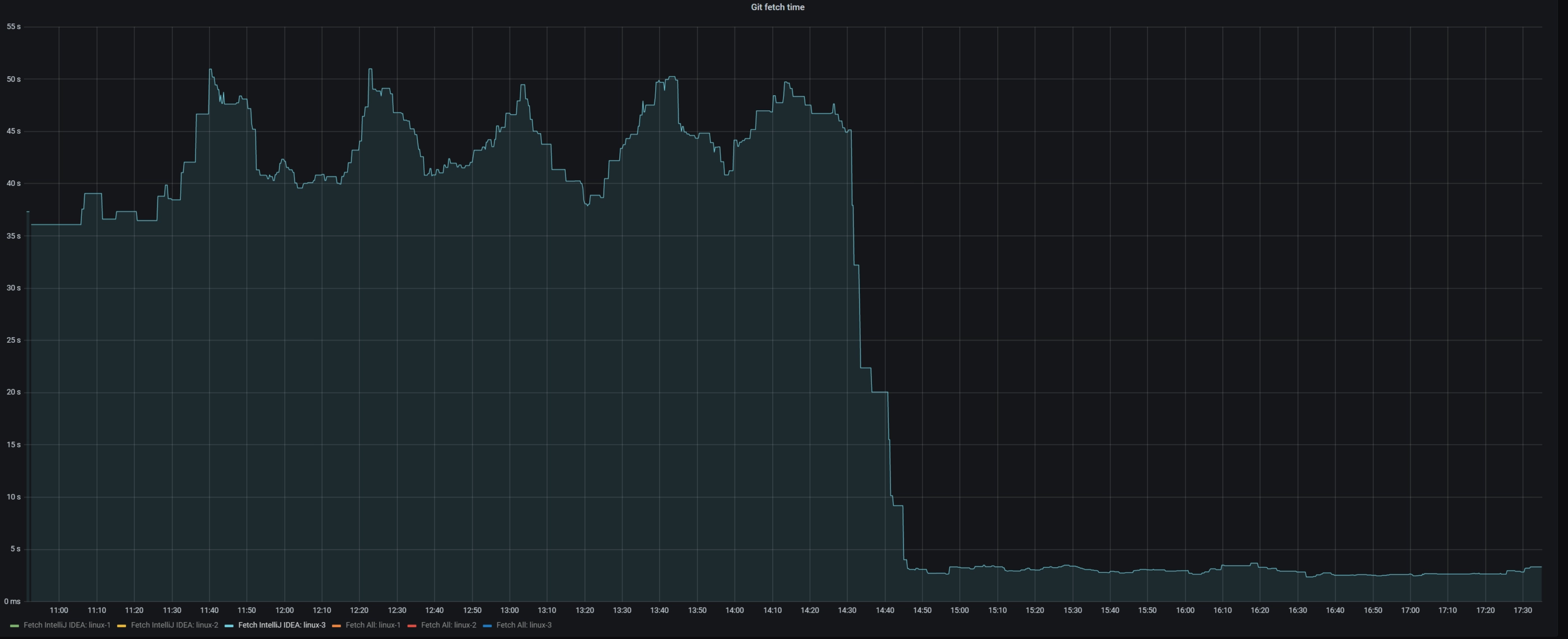The width and height of the screenshot is (1568, 639).
Task: Toggle the Fetch All: linux-2 series
Action: (x=449, y=625)
